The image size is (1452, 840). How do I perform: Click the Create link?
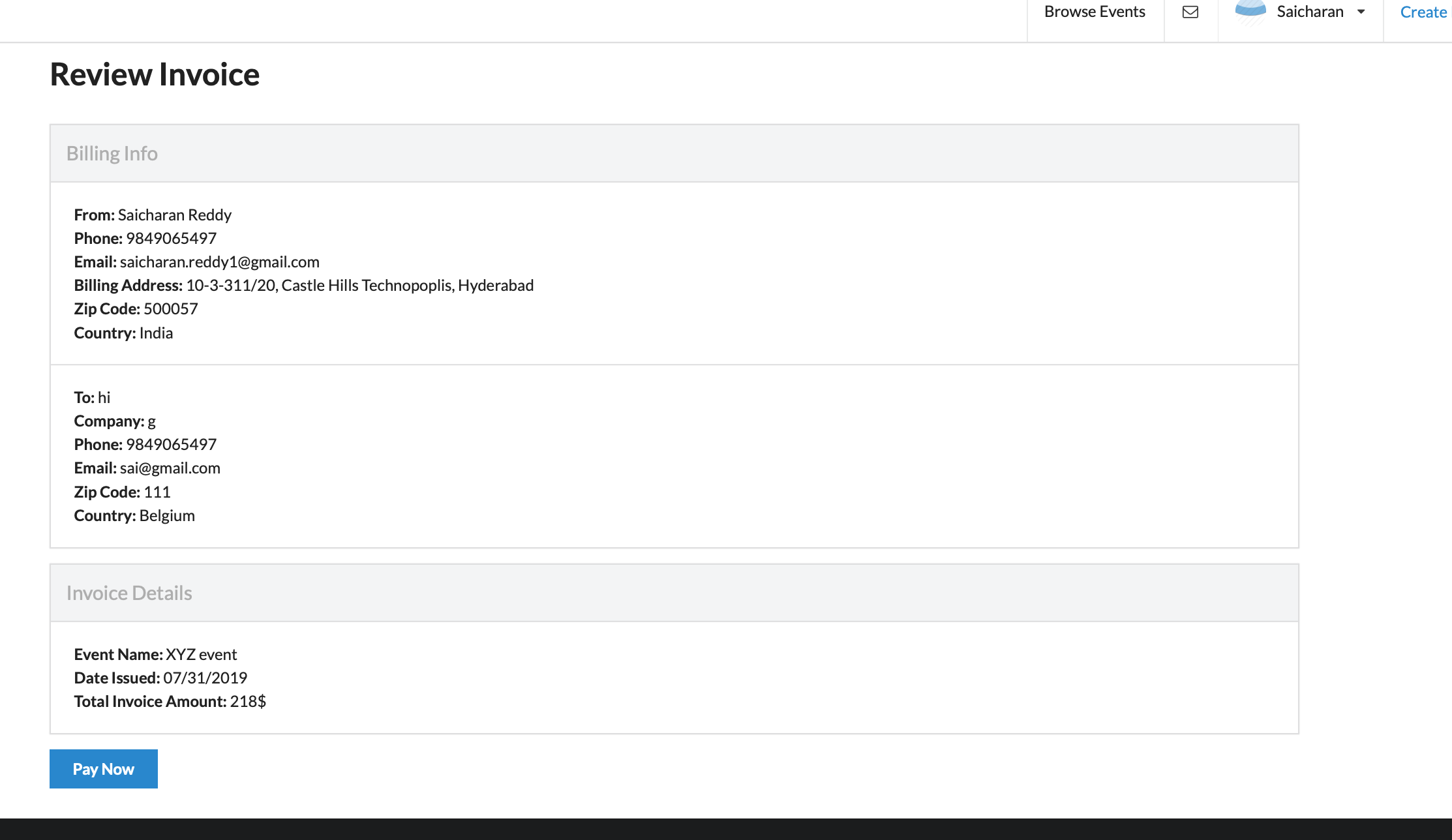pos(1423,12)
